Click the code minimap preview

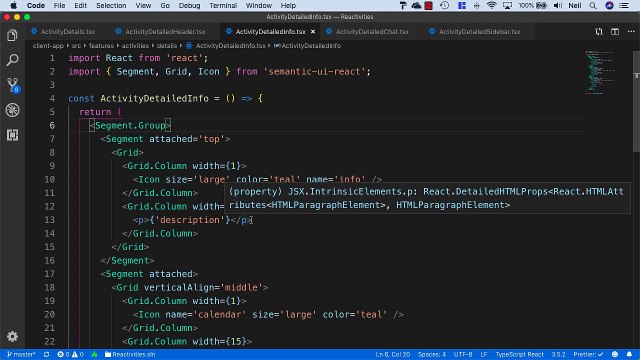pyautogui.click(x=600, y=72)
